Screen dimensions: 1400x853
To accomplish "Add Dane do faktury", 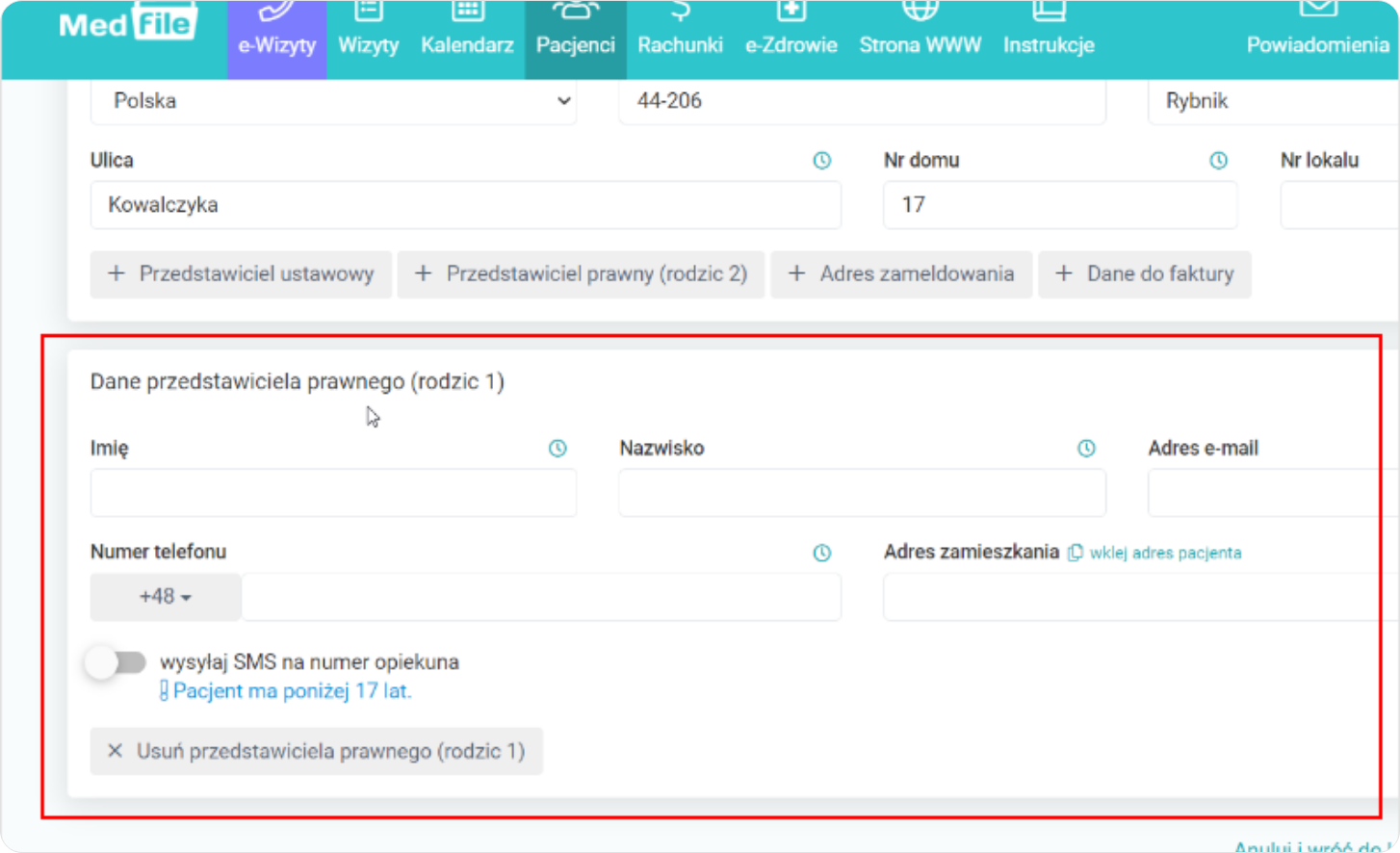I will click(x=1145, y=274).
